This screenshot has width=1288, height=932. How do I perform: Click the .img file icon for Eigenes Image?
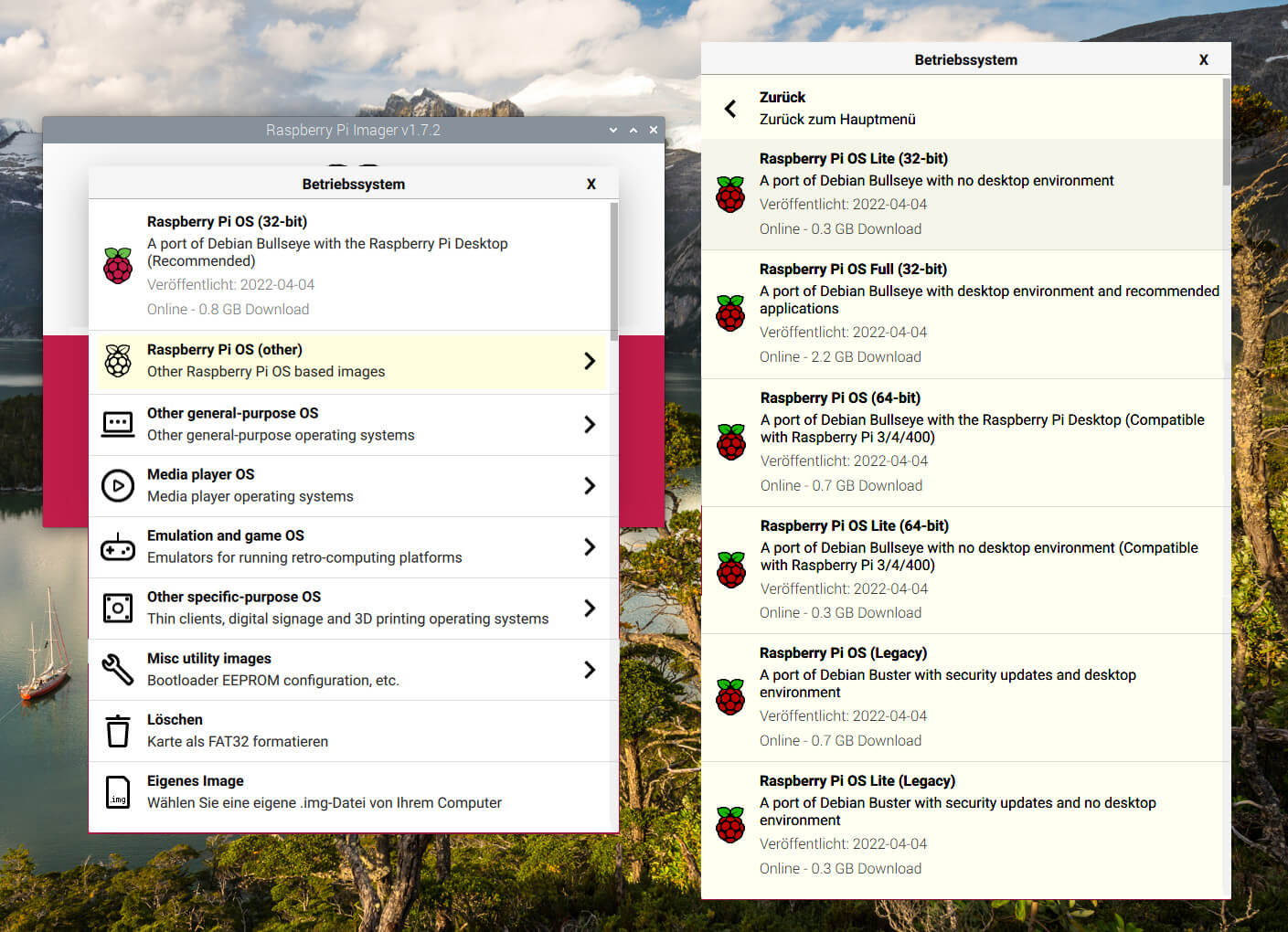coord(118,791)
